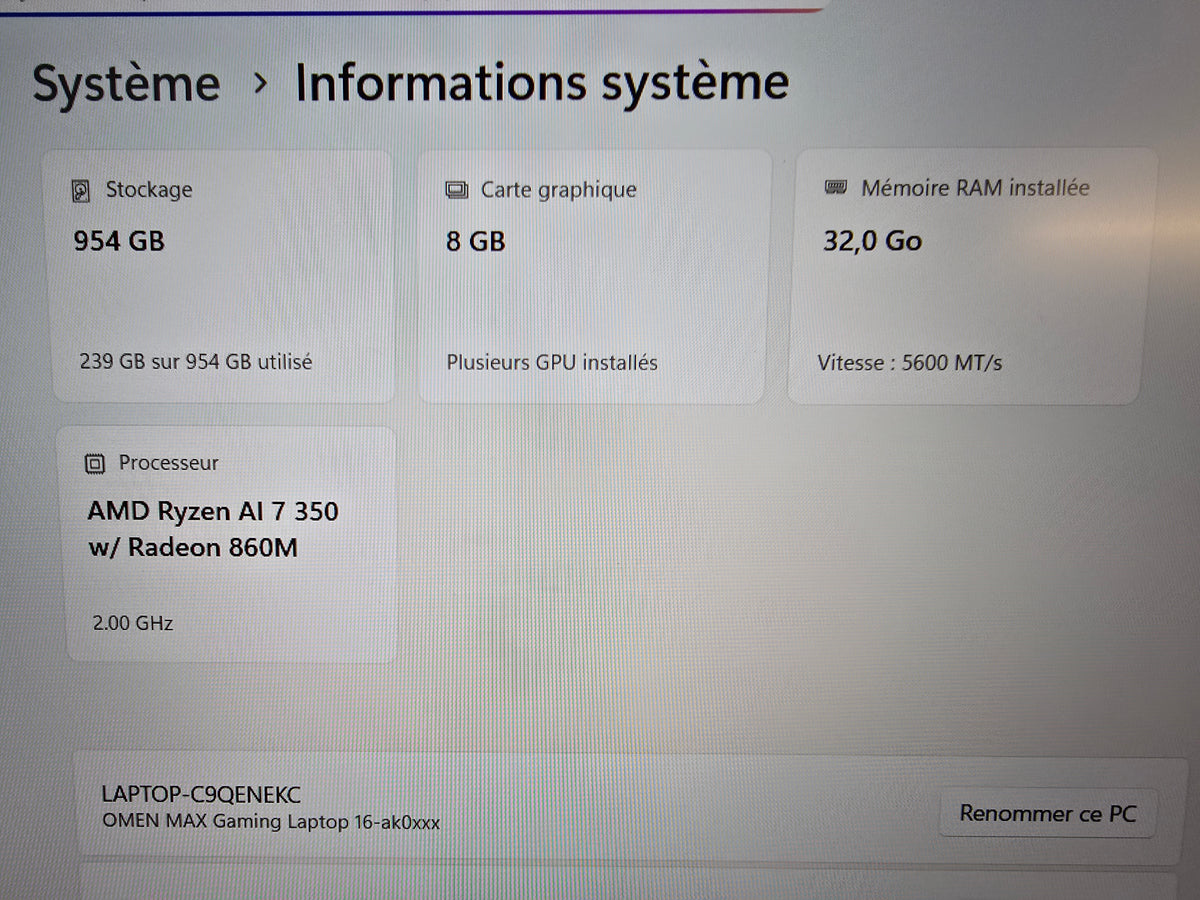The image size is (1200, 900).
Task: Select the AMD Ryzen AI 7 350 text
Action: click(x=213, y=511)
